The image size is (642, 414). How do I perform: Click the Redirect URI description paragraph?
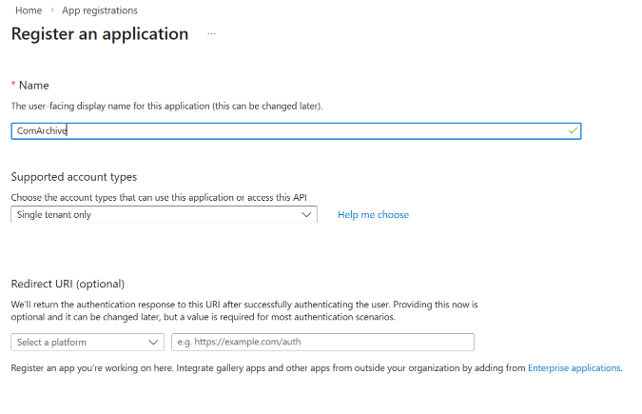(244, 311)
